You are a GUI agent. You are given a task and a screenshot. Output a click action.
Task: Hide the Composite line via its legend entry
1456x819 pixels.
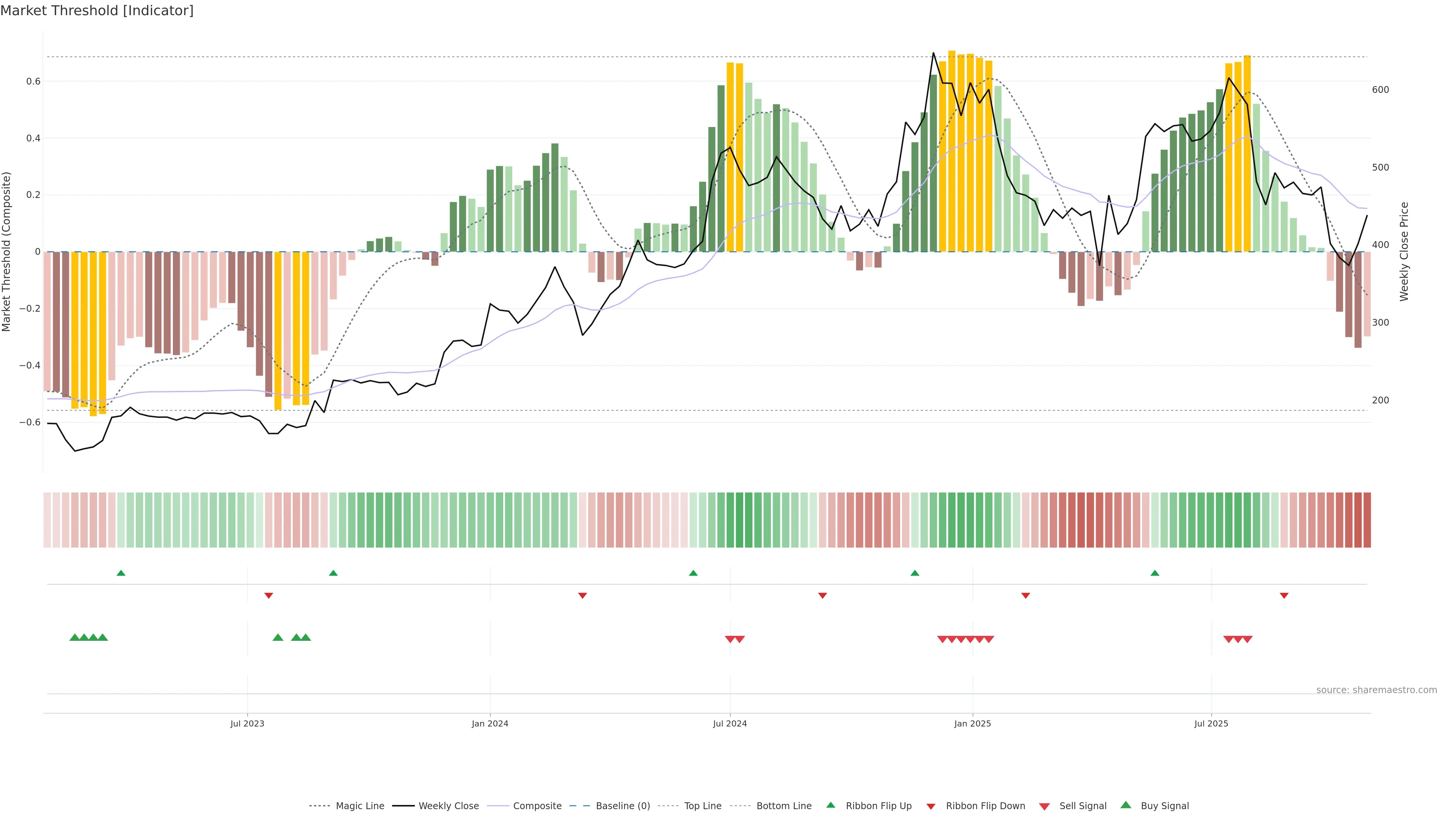point(537,806)
